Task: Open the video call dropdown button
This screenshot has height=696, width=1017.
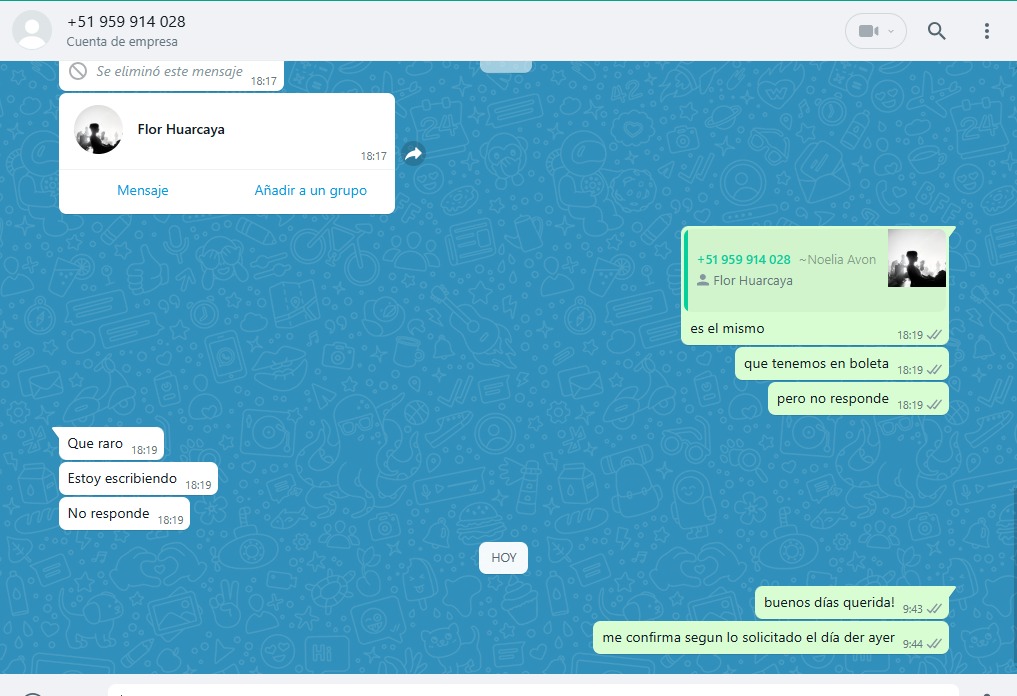Action: tap(875, 31)
